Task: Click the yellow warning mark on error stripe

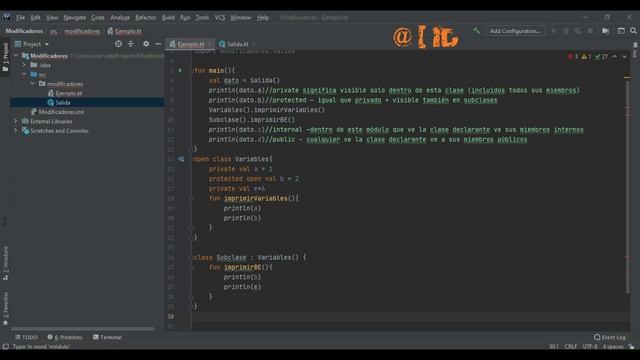Action: pos(627,78)
